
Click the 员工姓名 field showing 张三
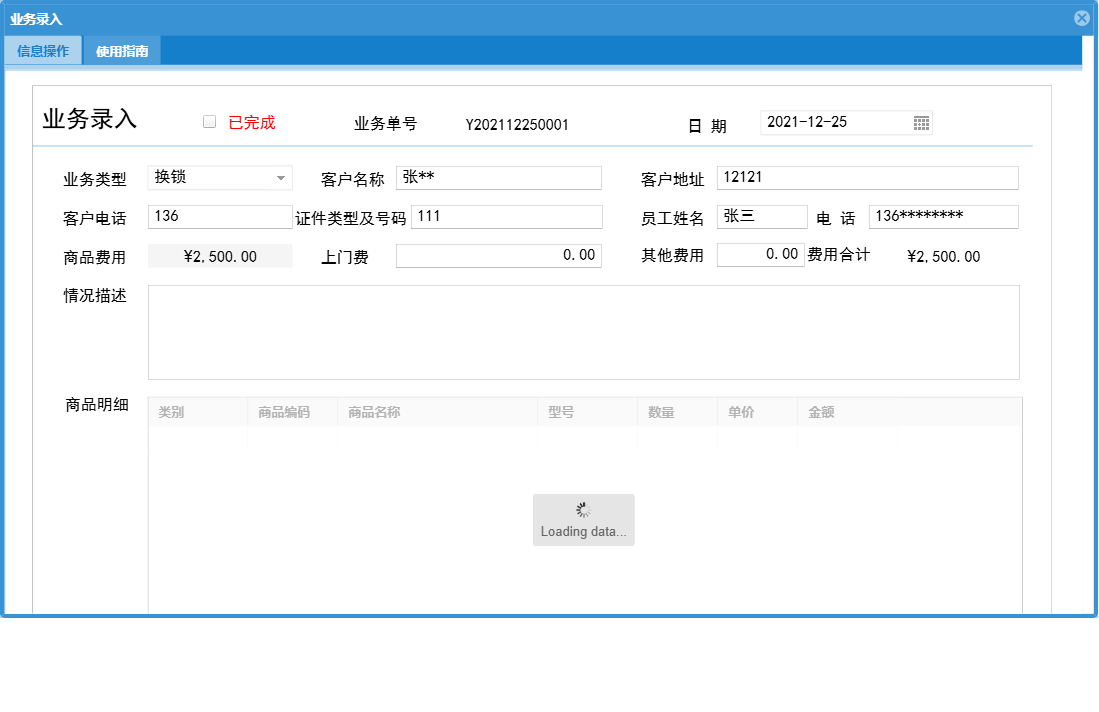coord(762,216)
